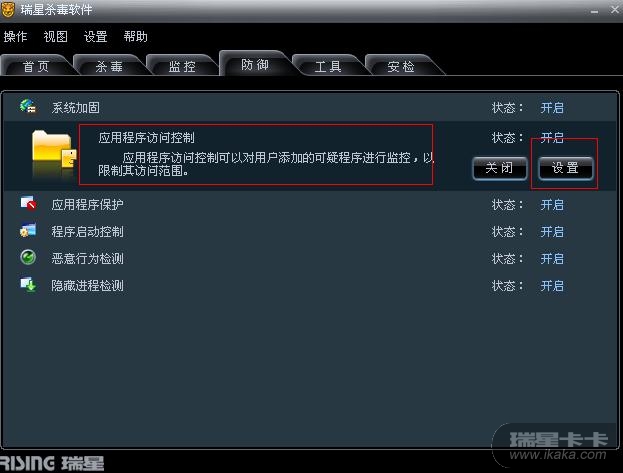Screen dimensions: 623x473
Task: Toggle 系统加固 status 开启 link
Action: (x=552, y=108)
